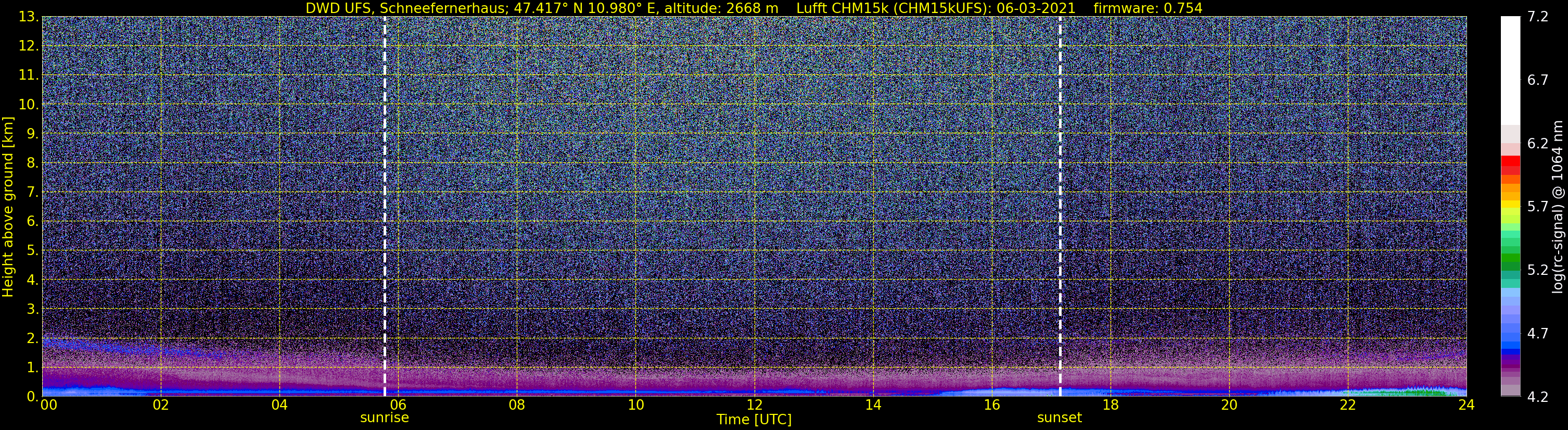This screenshot has height=430, width=1568.
Task: Click the white dashed sunset marker line
Action: 1060,207
